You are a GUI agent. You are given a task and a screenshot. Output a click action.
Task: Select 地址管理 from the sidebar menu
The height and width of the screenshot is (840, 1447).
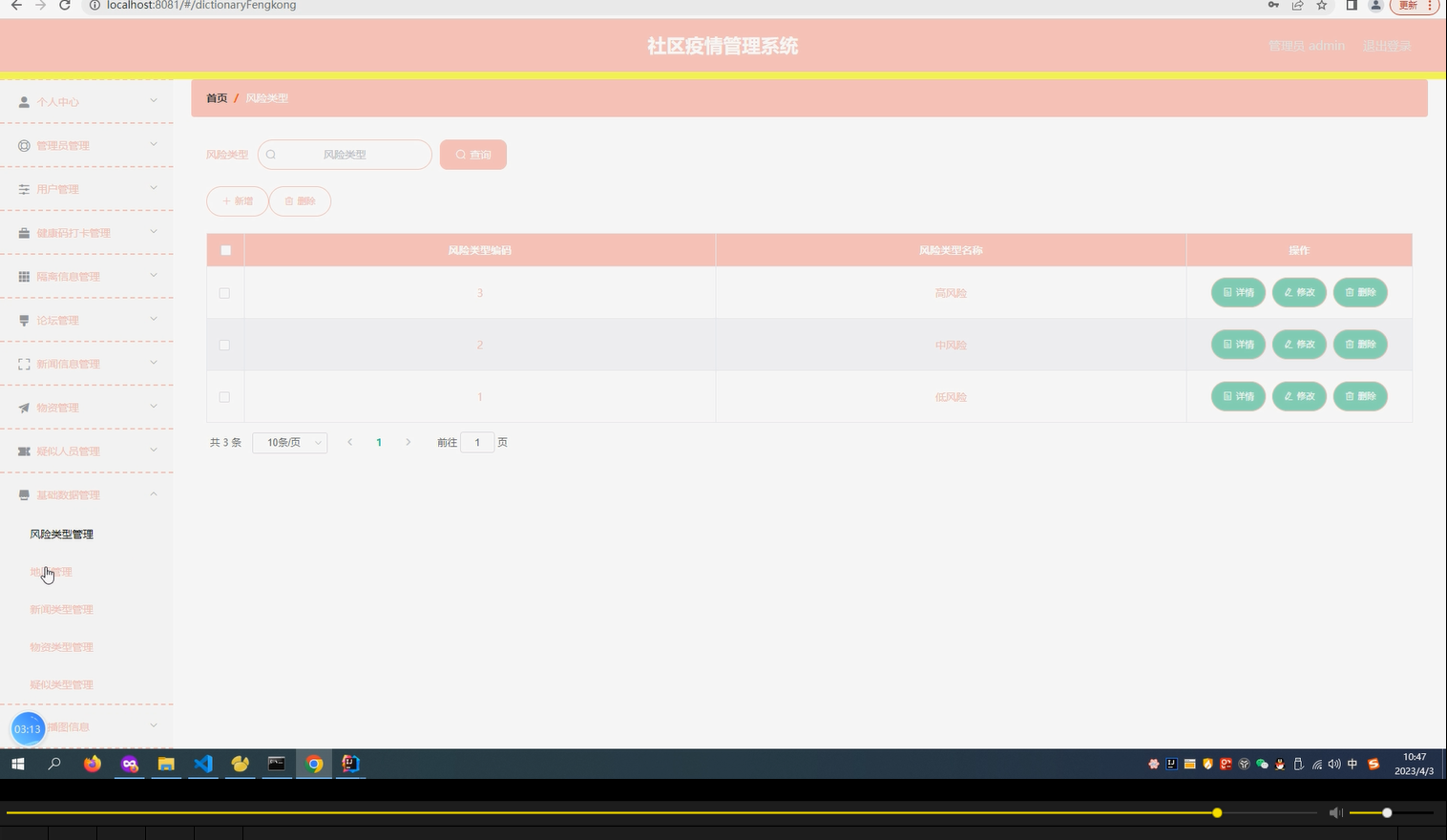[x=52, y=571]
